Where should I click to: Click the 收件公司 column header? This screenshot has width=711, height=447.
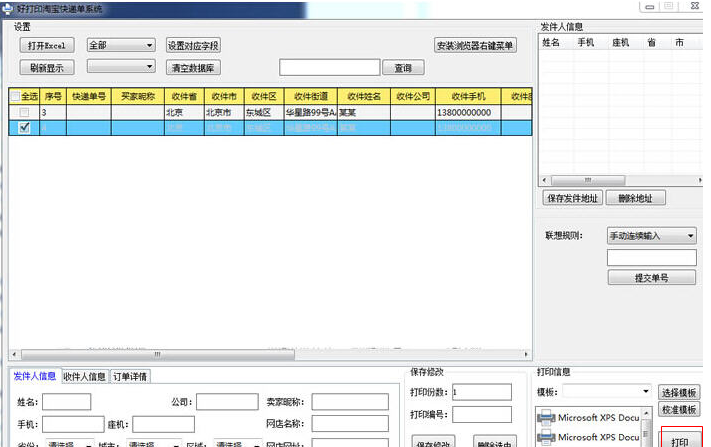click(x=413, y=97)
